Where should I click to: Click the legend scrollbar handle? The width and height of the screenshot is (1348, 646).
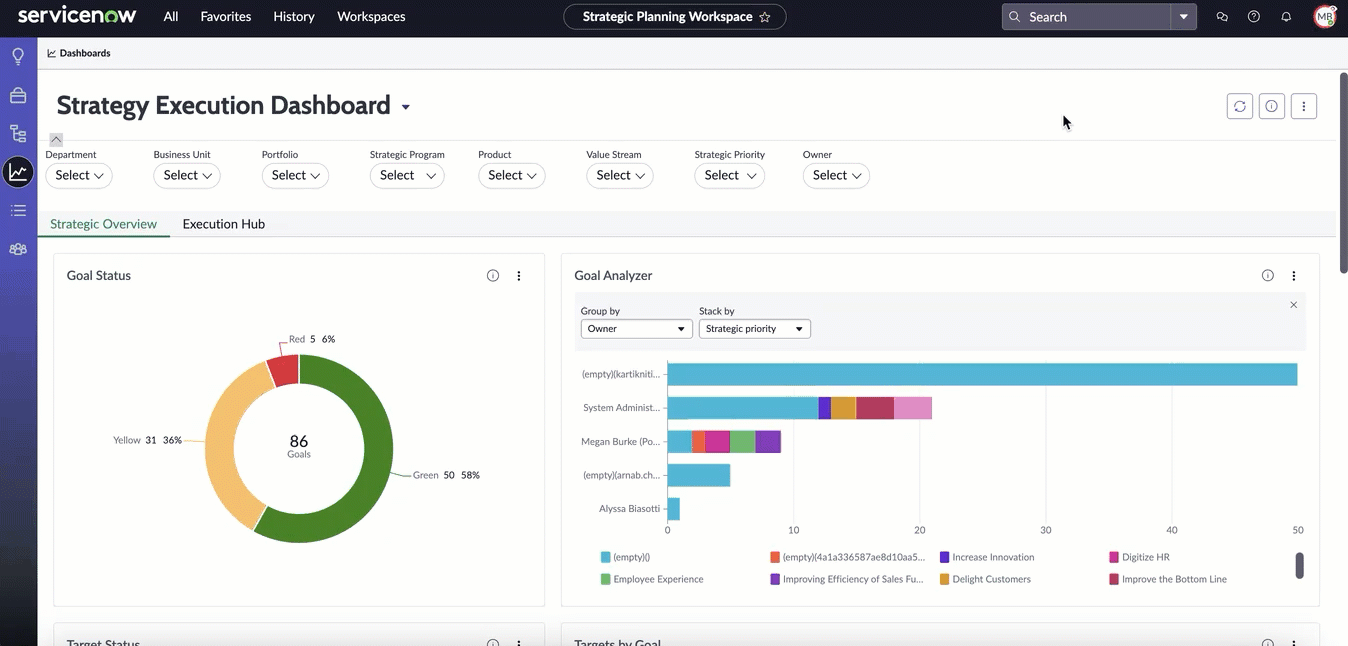(1300, 565)
